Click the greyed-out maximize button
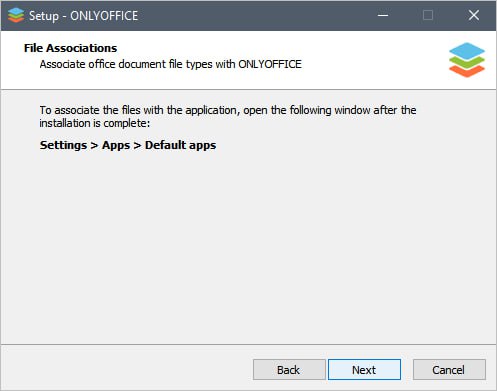Viewport: 497px width, 391px height. 428,15
